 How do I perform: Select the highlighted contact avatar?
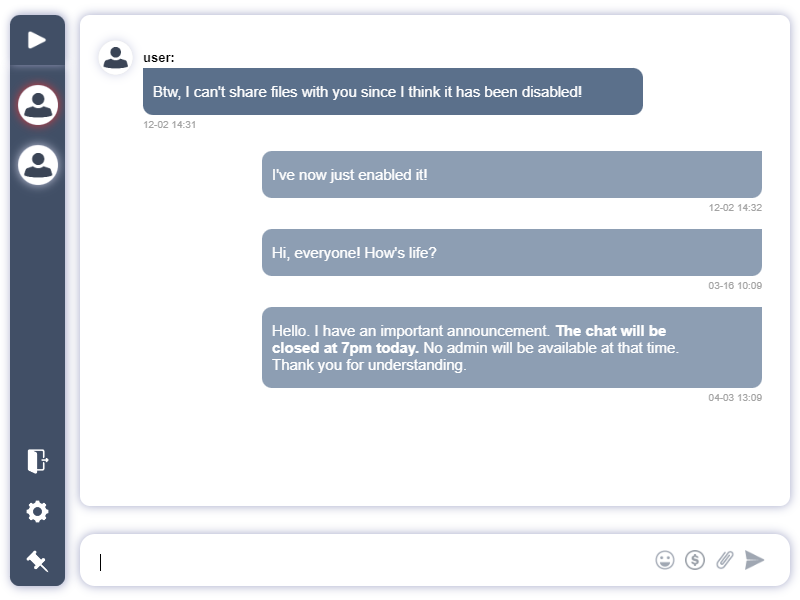(37, 105)
